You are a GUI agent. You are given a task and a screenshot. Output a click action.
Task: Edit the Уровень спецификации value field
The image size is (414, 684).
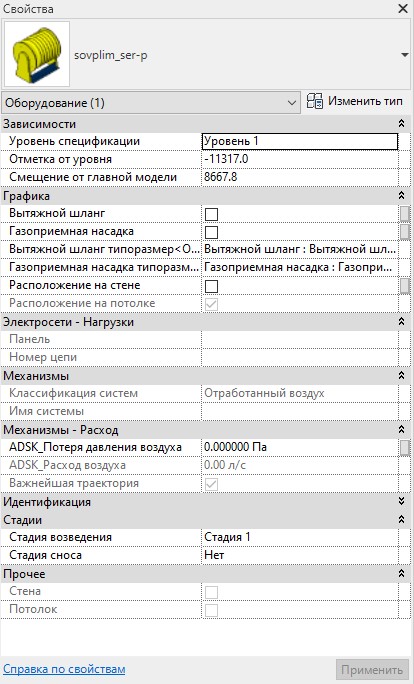click(300, 141)
